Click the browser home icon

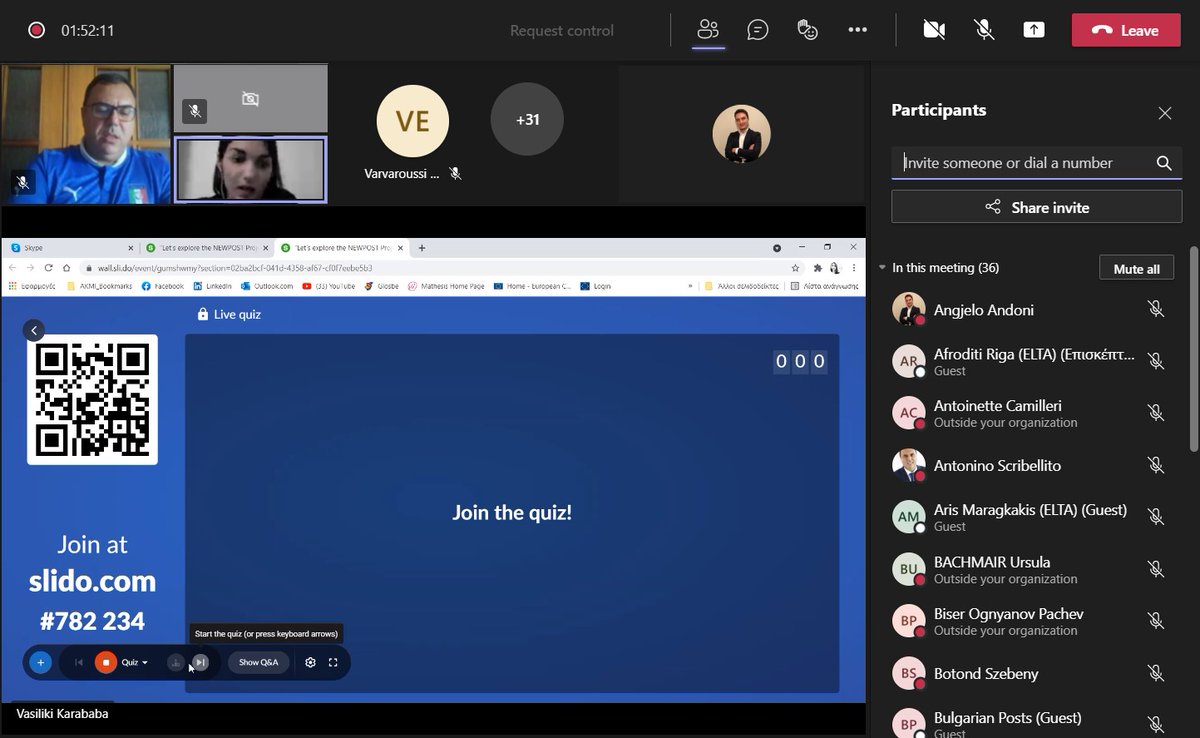[x=66, y=268]
